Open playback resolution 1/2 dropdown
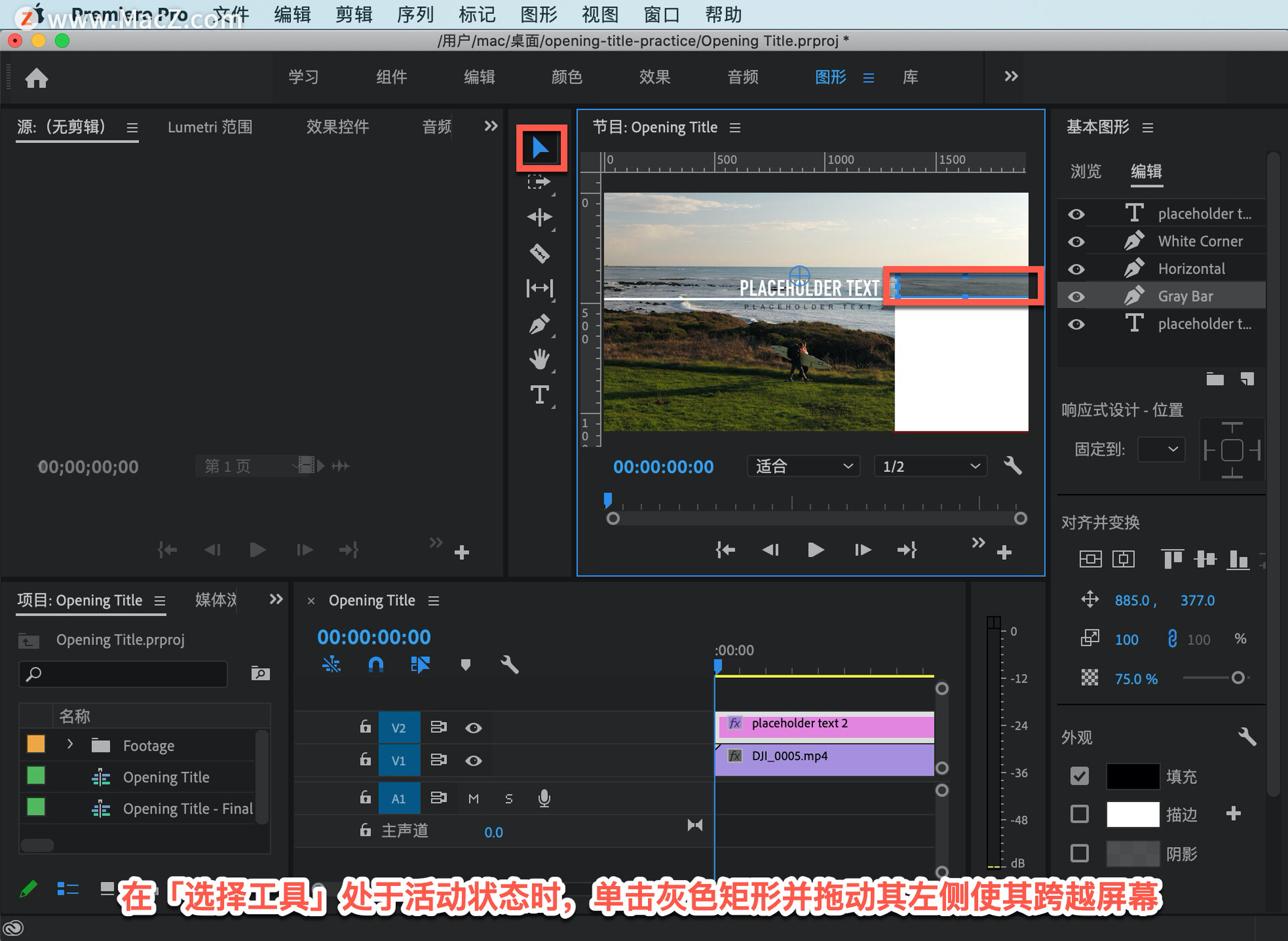 coord(930,466)
